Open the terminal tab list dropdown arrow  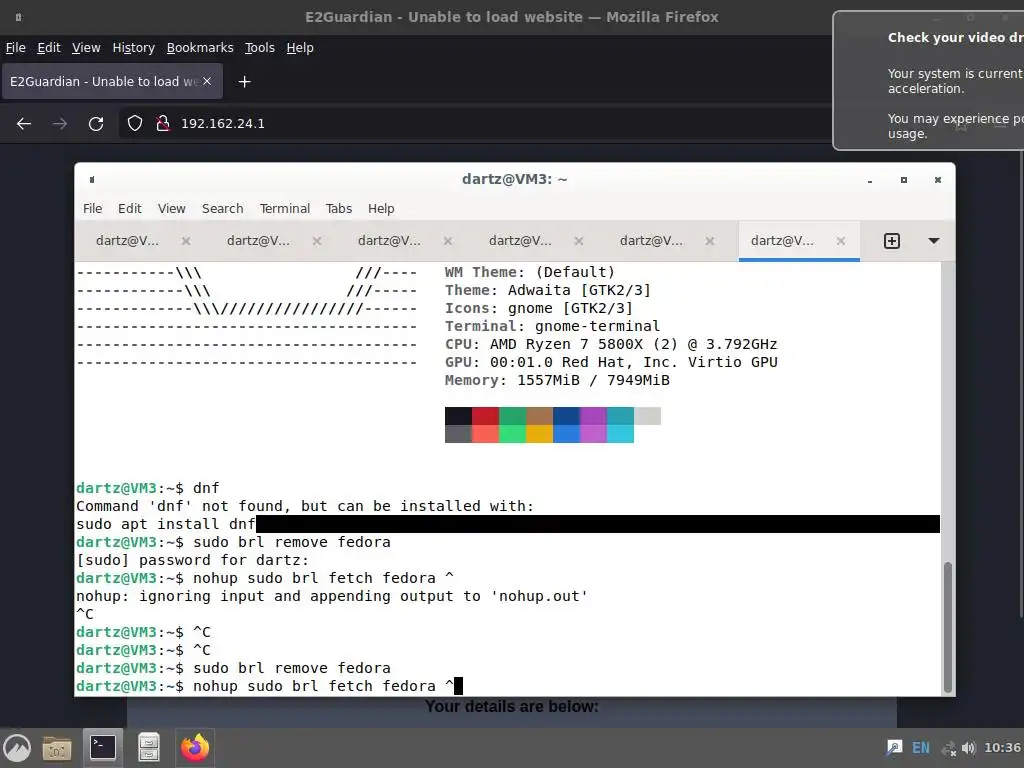(x=934, y=241)
